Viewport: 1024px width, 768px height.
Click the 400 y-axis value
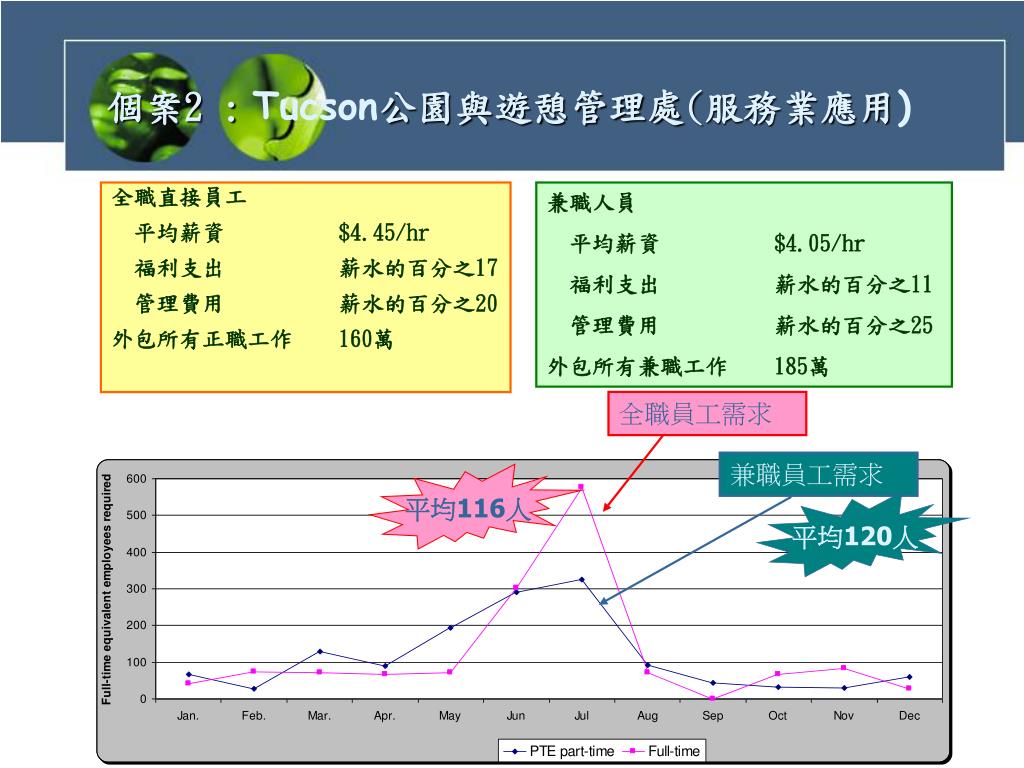[x=136, y=552]
